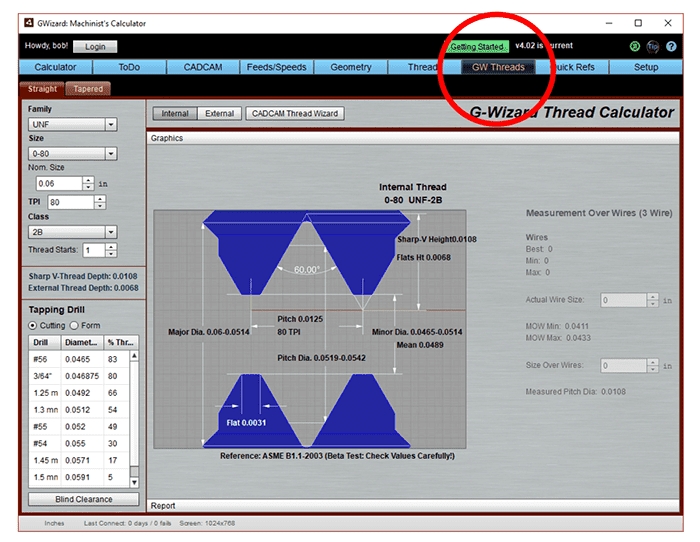Open the CADCAM Thread Wizard
The image size is (700, 542).
[x=295, y=113]
